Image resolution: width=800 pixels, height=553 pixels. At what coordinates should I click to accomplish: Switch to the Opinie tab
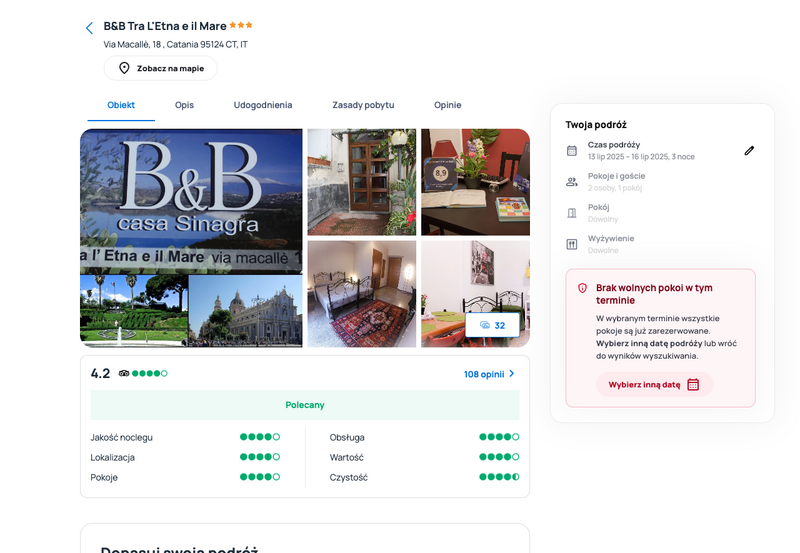[x=447, y=105]
